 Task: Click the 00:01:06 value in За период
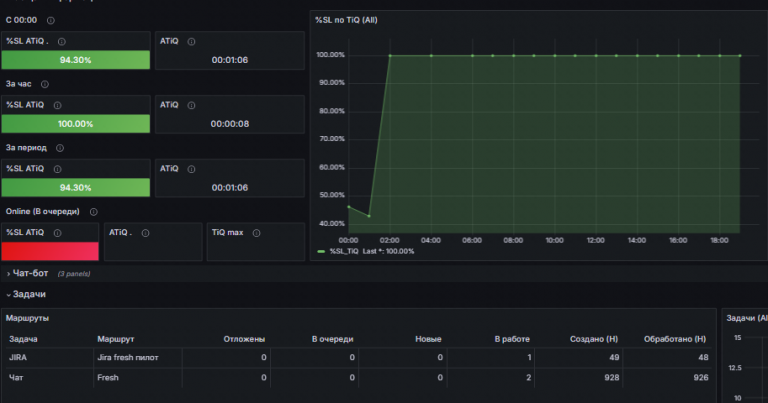(230, 188)
